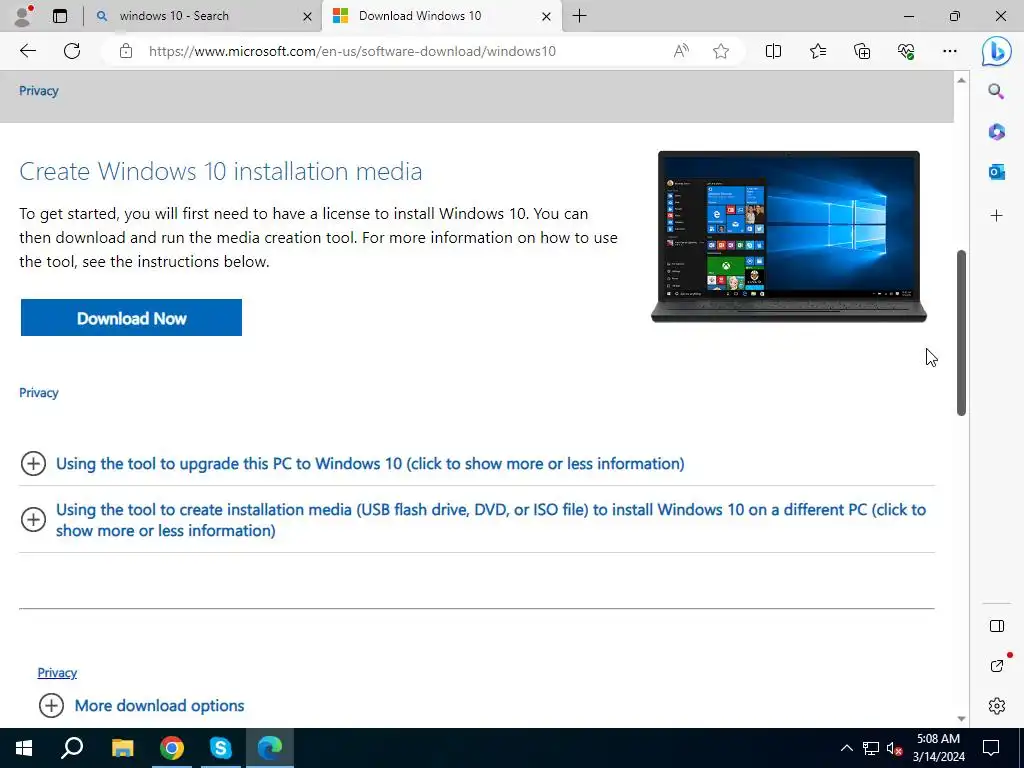Screen dimensions: 1024x768
Task: Open sidebar Search tool
Action: point(996,91)
